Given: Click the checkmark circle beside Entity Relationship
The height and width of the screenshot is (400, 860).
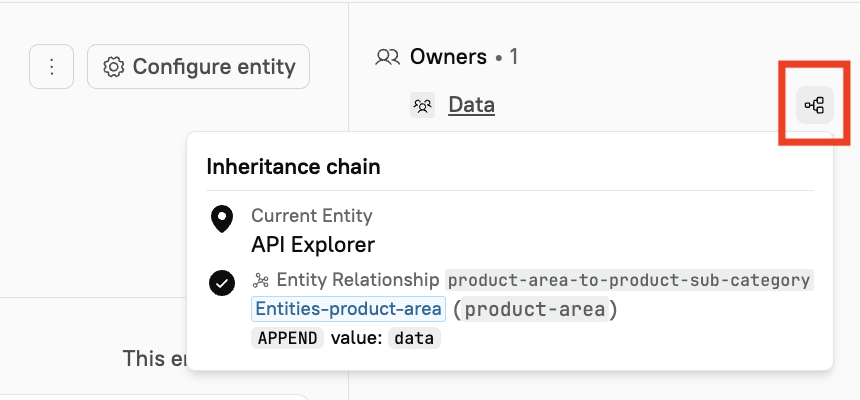Looking at the screenshot, I should [222, 283].
